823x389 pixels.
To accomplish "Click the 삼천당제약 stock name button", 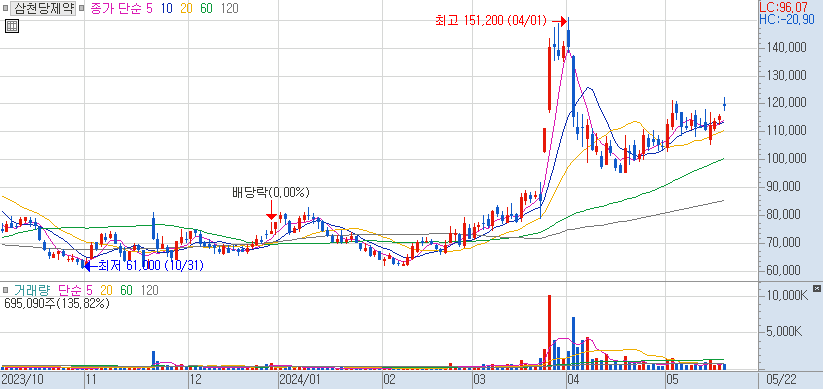I will click(44, 9).
